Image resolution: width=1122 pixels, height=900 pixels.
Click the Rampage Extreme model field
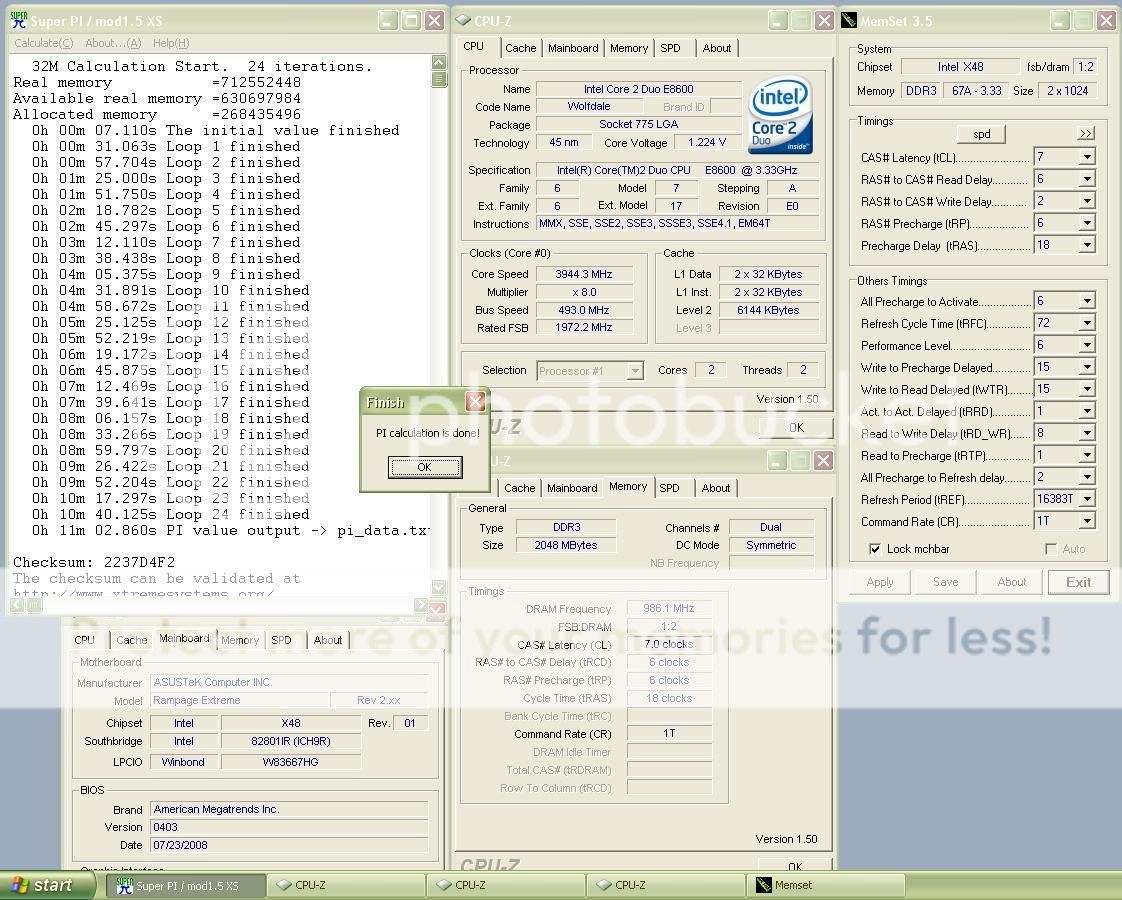pos(239,700)
